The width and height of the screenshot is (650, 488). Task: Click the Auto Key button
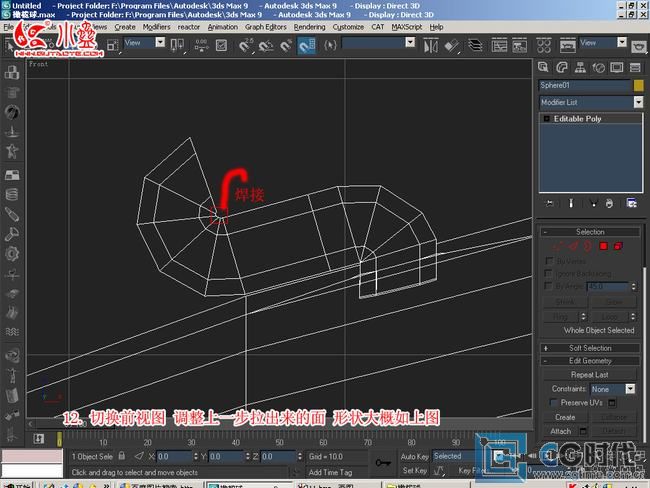tap(414, 456)
